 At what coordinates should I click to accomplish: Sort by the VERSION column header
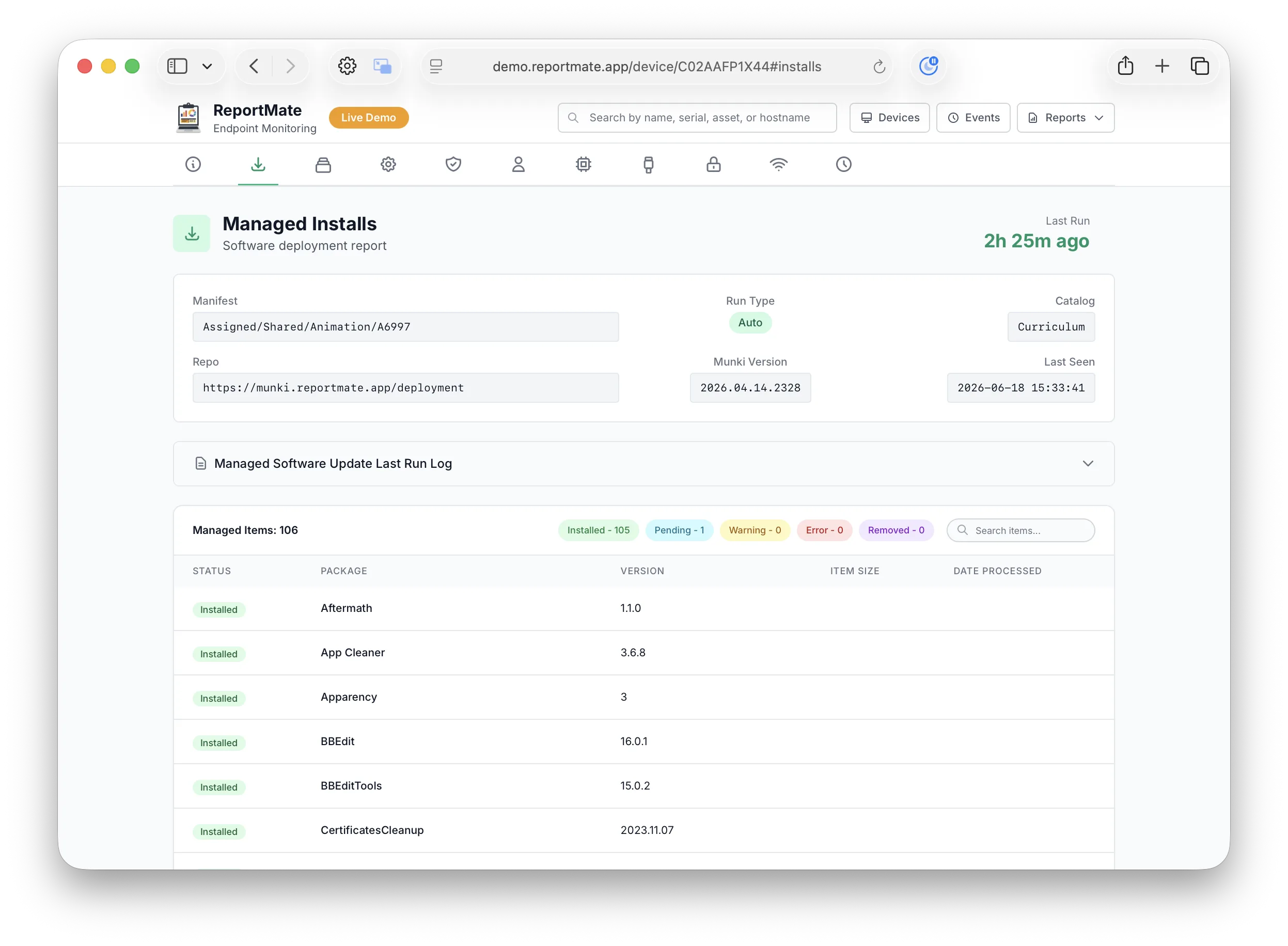[642, 571]
